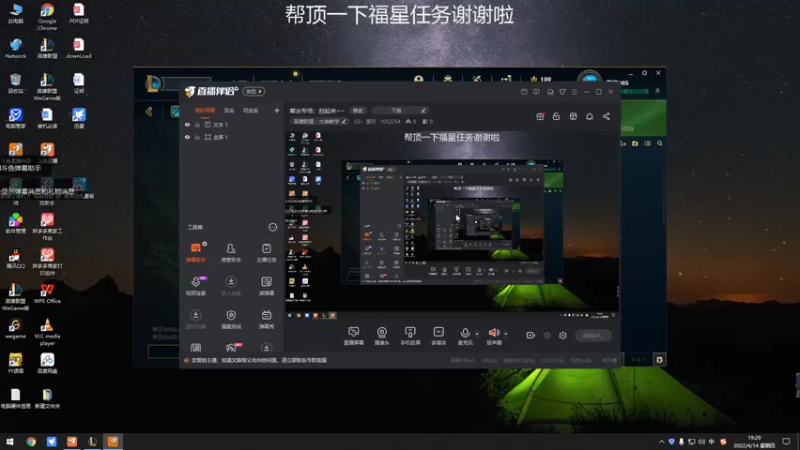The width and height of the screenshot is (800, 450).
Task: Open the 弹幕秀 tool
Action: [266, 319]
